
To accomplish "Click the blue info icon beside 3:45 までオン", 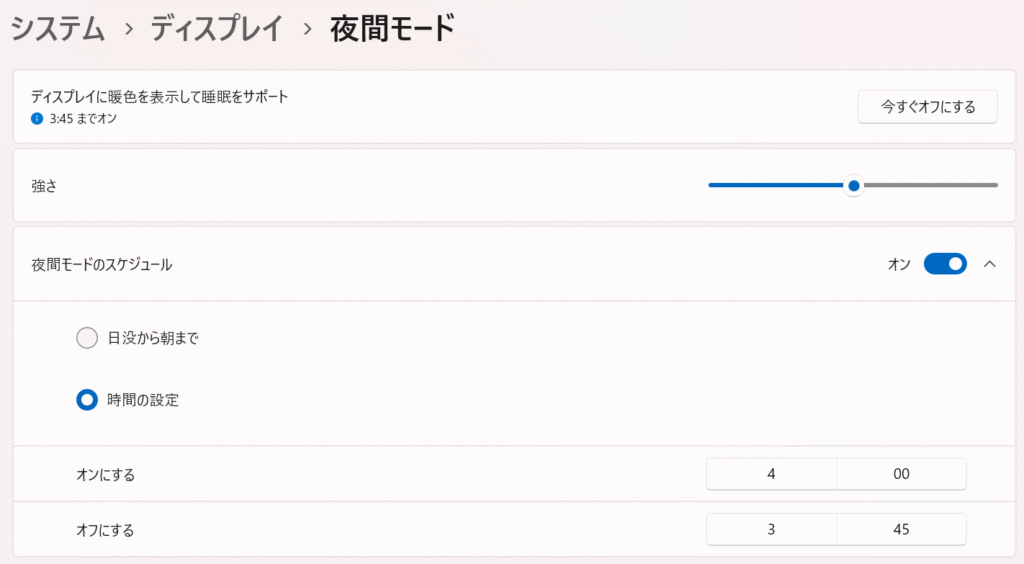I will [37, 118].
